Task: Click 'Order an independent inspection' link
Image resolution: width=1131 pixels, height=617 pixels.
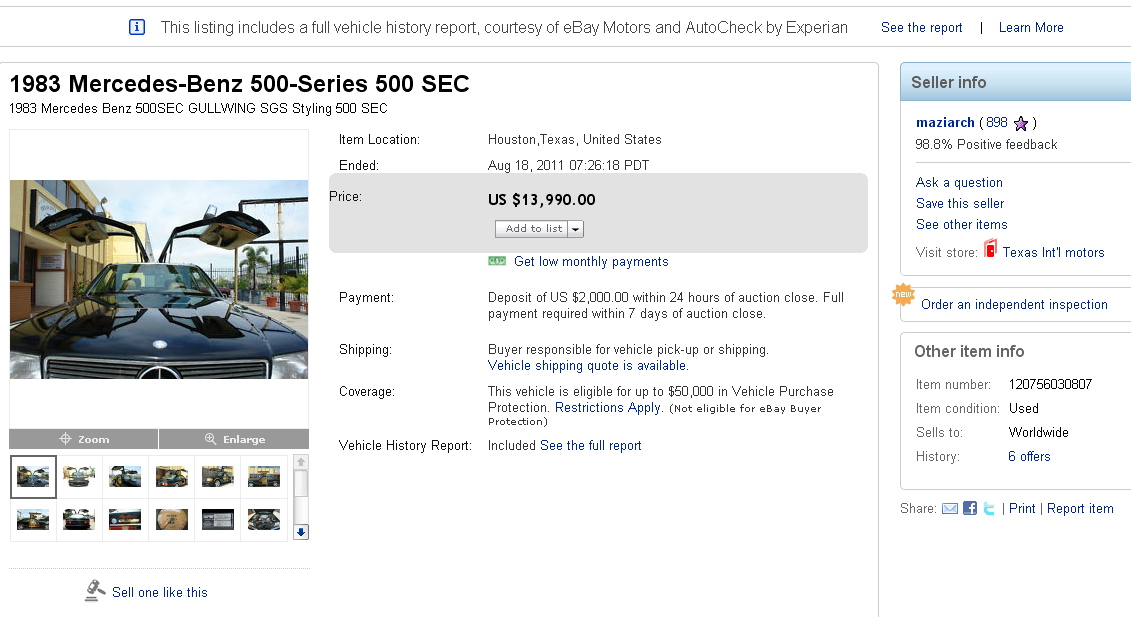Action: click(1014, 304)
